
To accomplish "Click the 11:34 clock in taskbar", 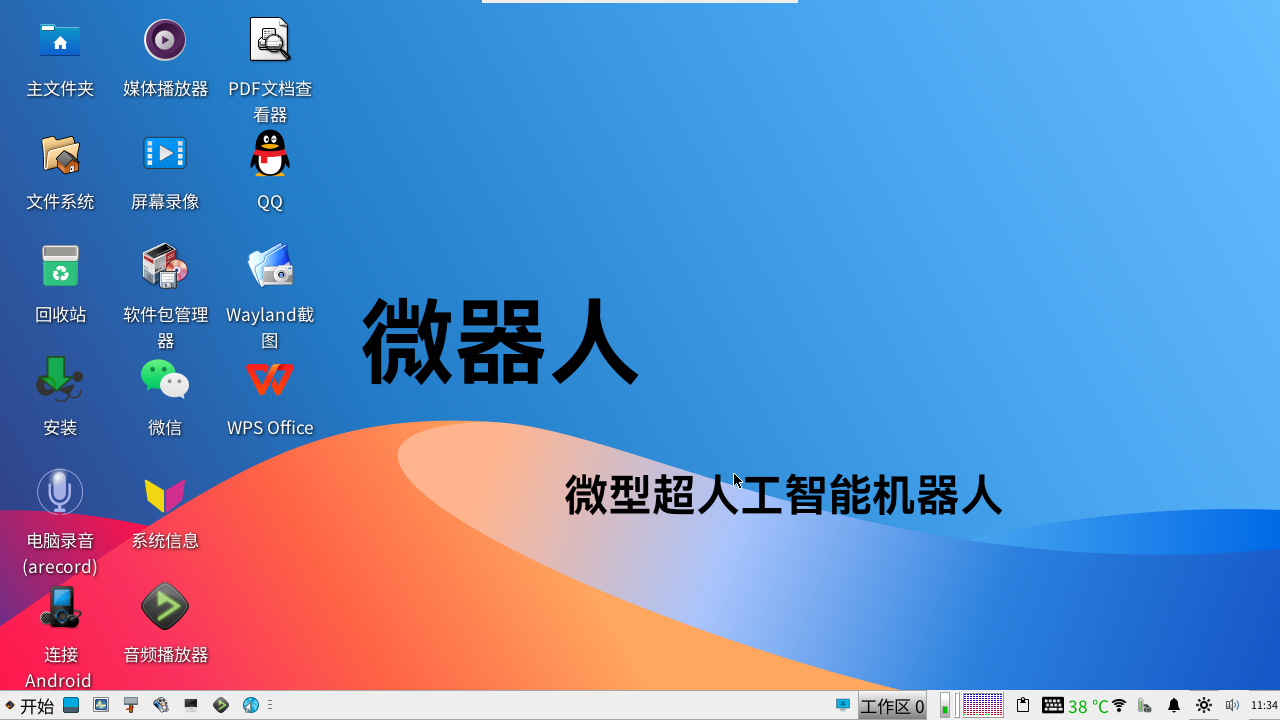I will pyautogui.click(x=1264, y=706).
